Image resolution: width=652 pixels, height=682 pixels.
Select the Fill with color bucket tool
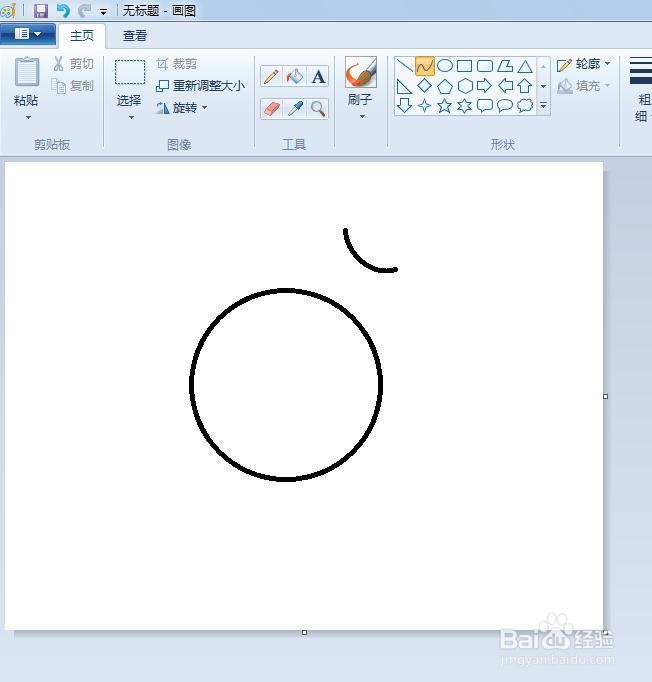click(294, 77)
